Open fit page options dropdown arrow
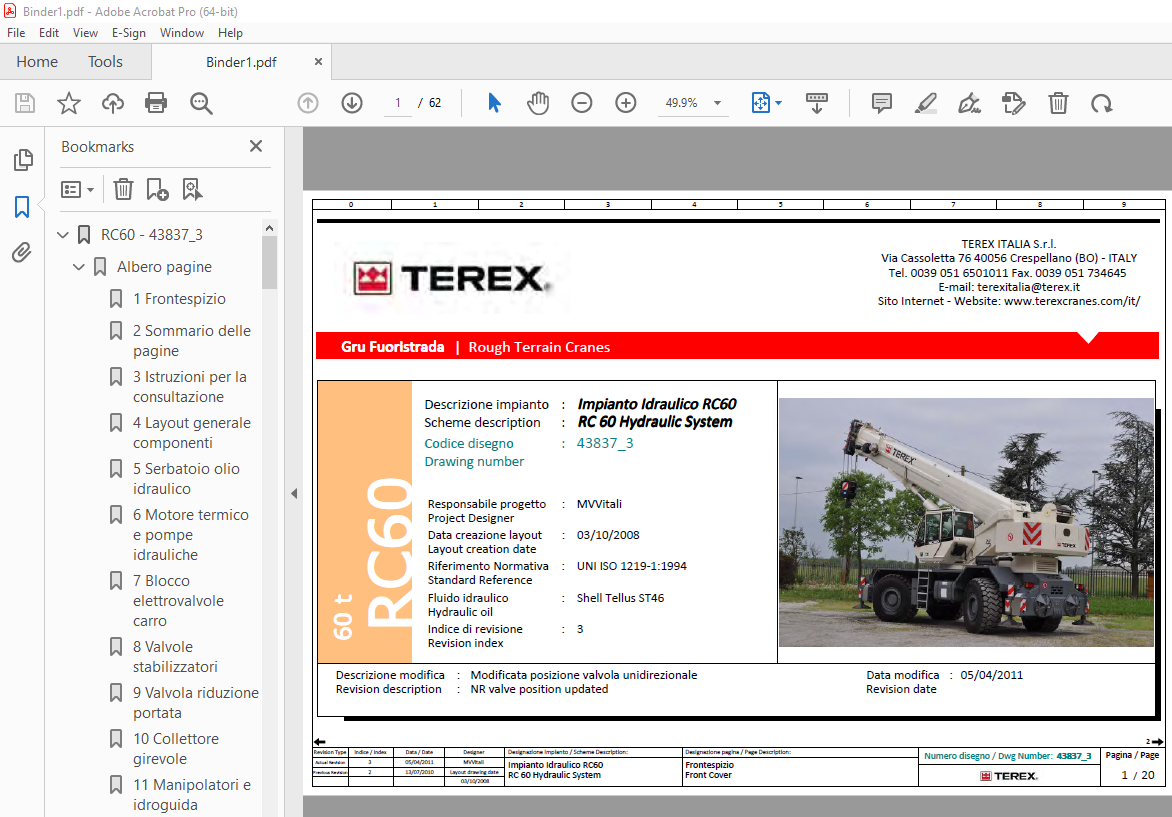Viewport: 1172px width, 817px height. 778,103
